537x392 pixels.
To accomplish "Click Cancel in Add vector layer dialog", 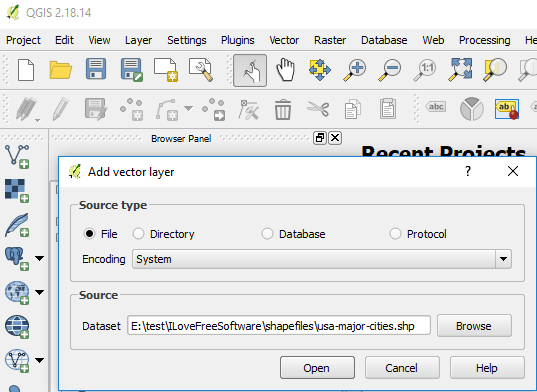I will pos(402,368).
